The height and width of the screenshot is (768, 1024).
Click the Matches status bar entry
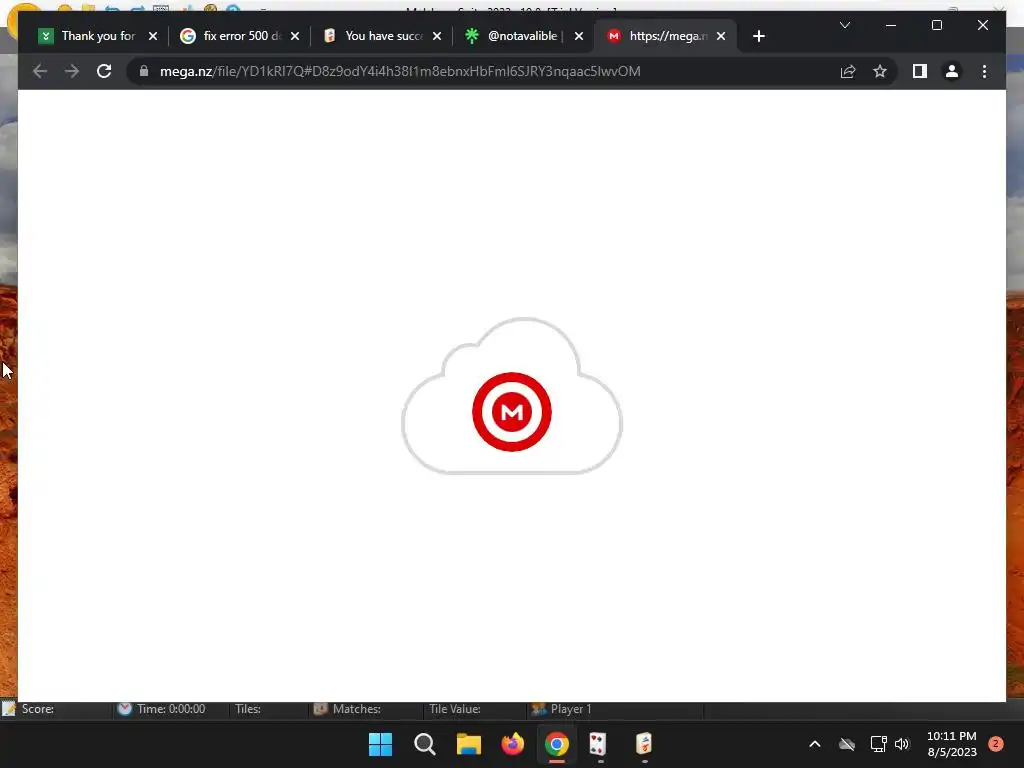click(347, 709)
